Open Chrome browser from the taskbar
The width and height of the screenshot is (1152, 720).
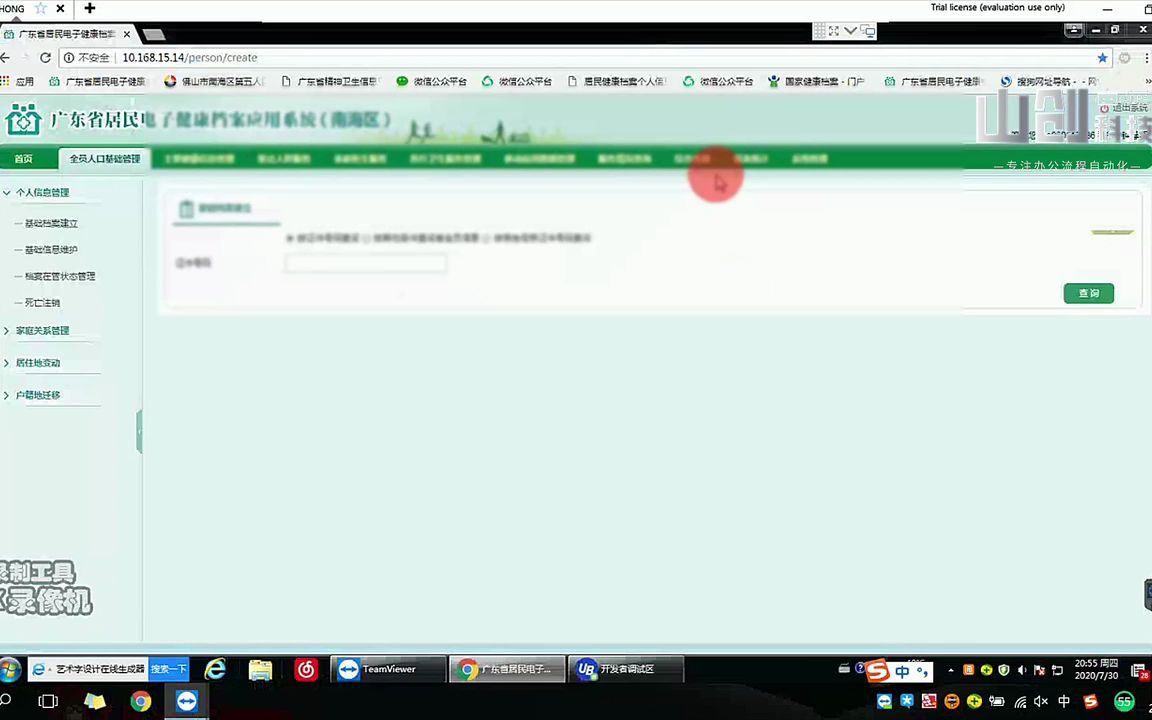tap(140, 701)
